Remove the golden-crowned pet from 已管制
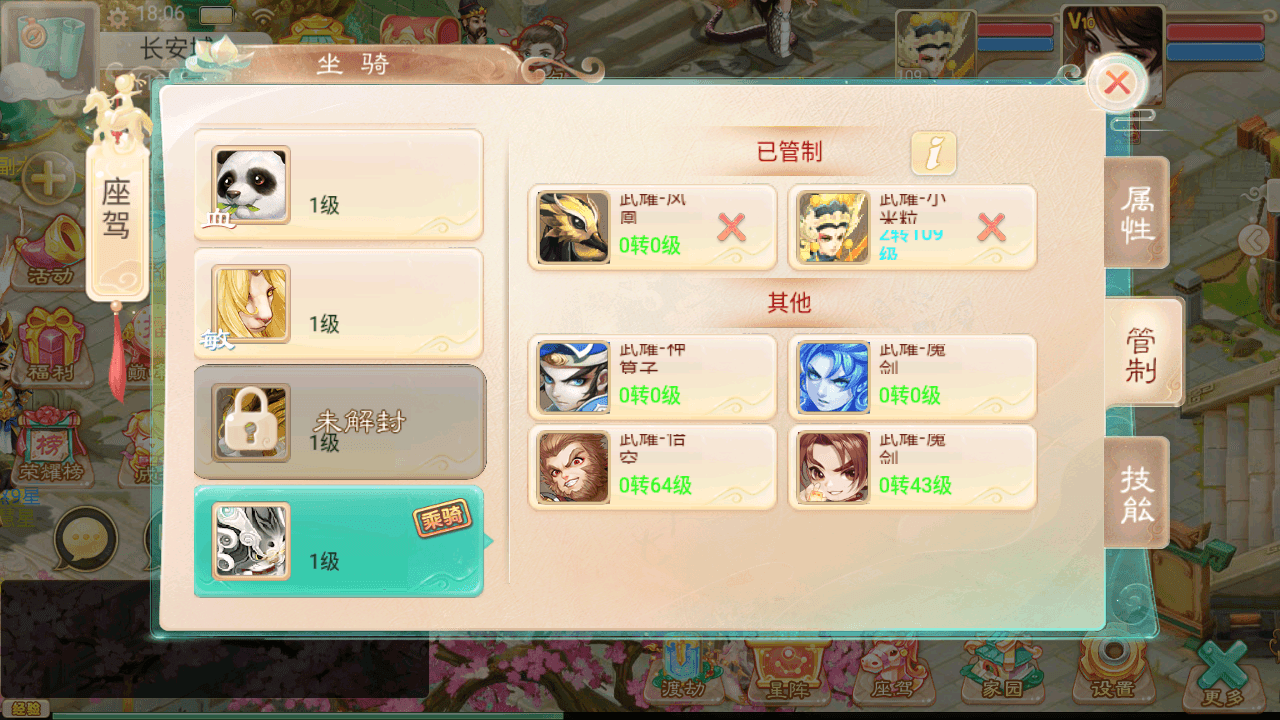Viewport: 1280px width, 720px height. [x=992, y=228]
